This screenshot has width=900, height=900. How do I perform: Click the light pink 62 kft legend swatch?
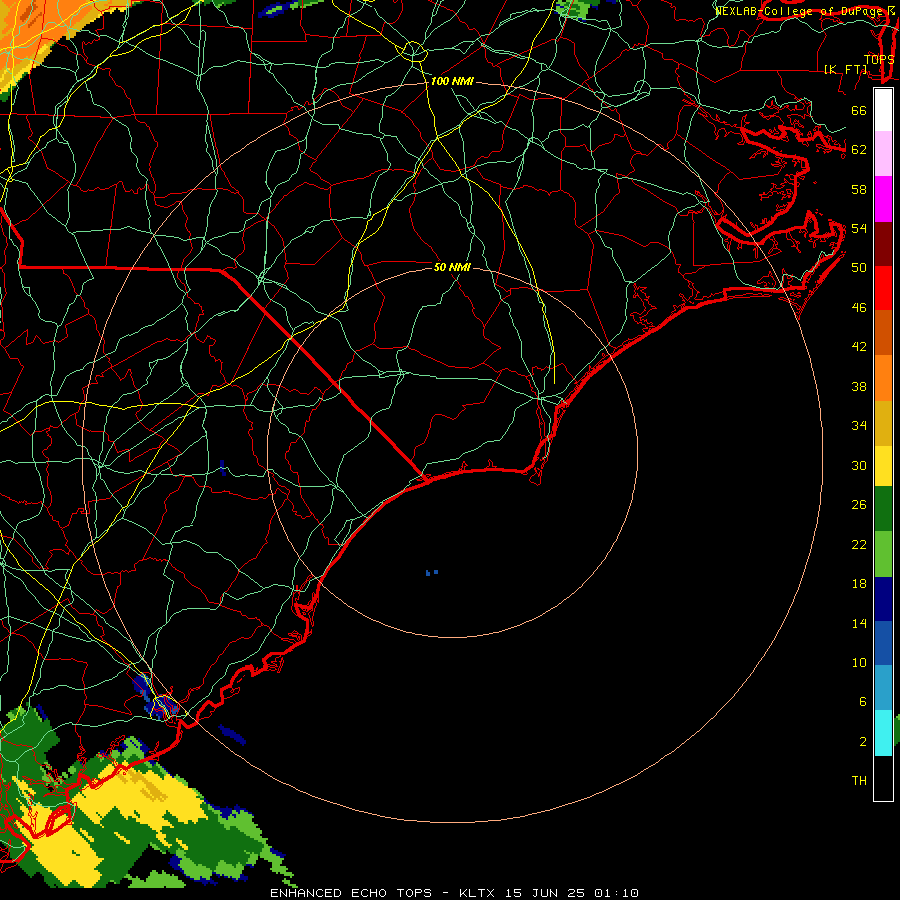point(883,154)
